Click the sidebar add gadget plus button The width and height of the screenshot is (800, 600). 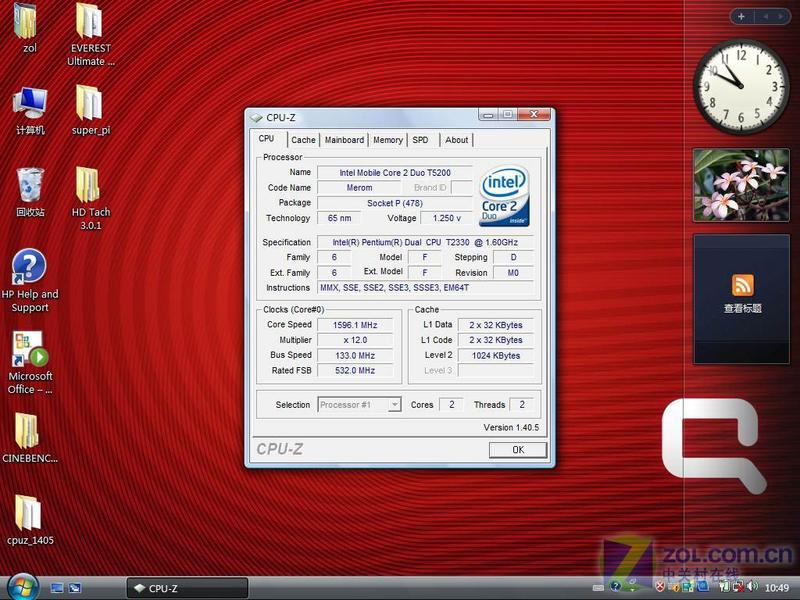(x=741, y=17)
